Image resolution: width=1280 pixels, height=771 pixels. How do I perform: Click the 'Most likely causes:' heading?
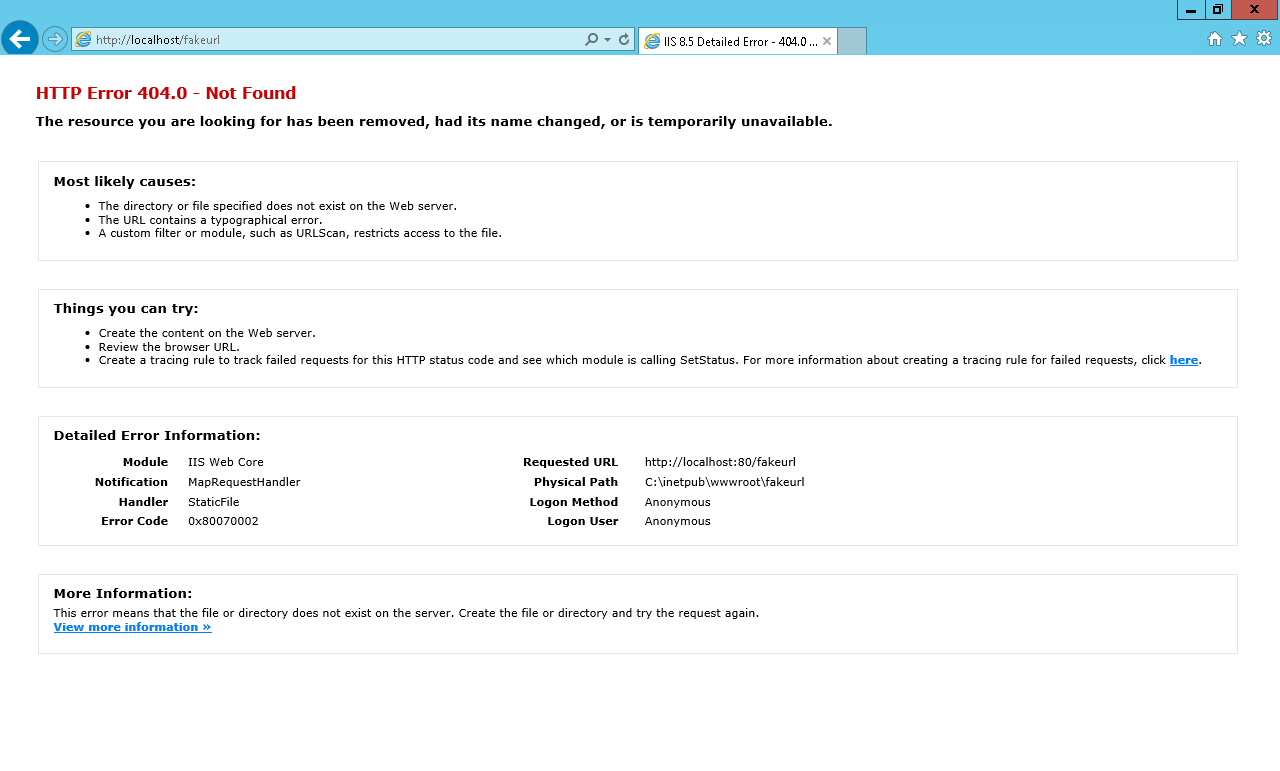coord(125,182)
